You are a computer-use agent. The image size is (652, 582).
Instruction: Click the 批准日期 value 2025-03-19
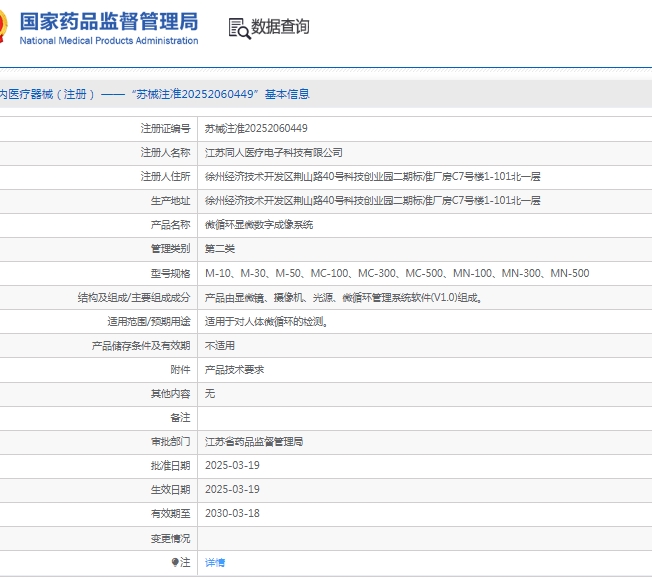232,465
